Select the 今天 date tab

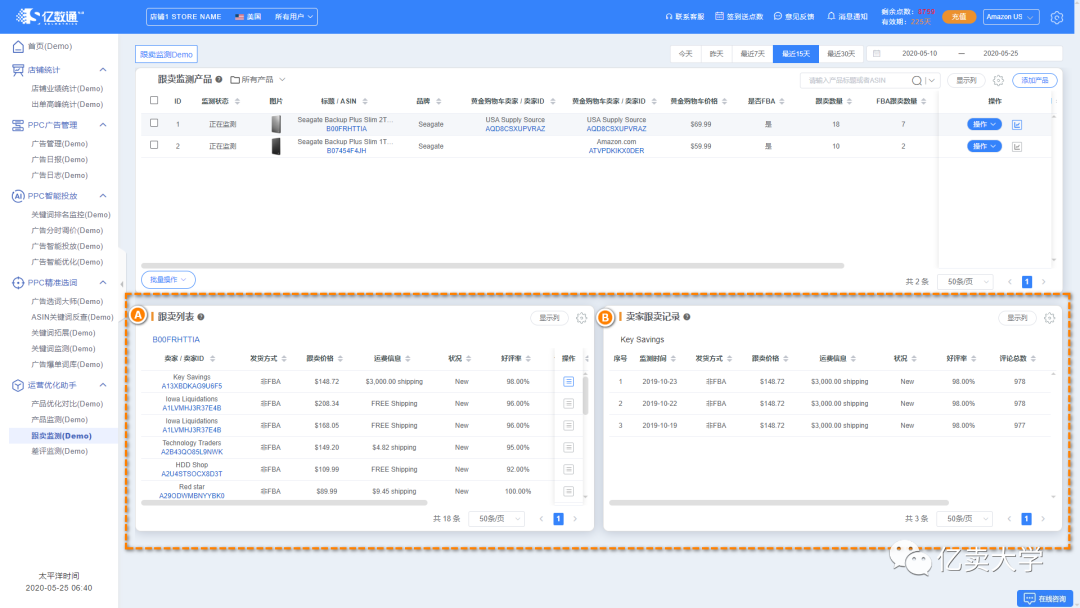tap(685, 54)
